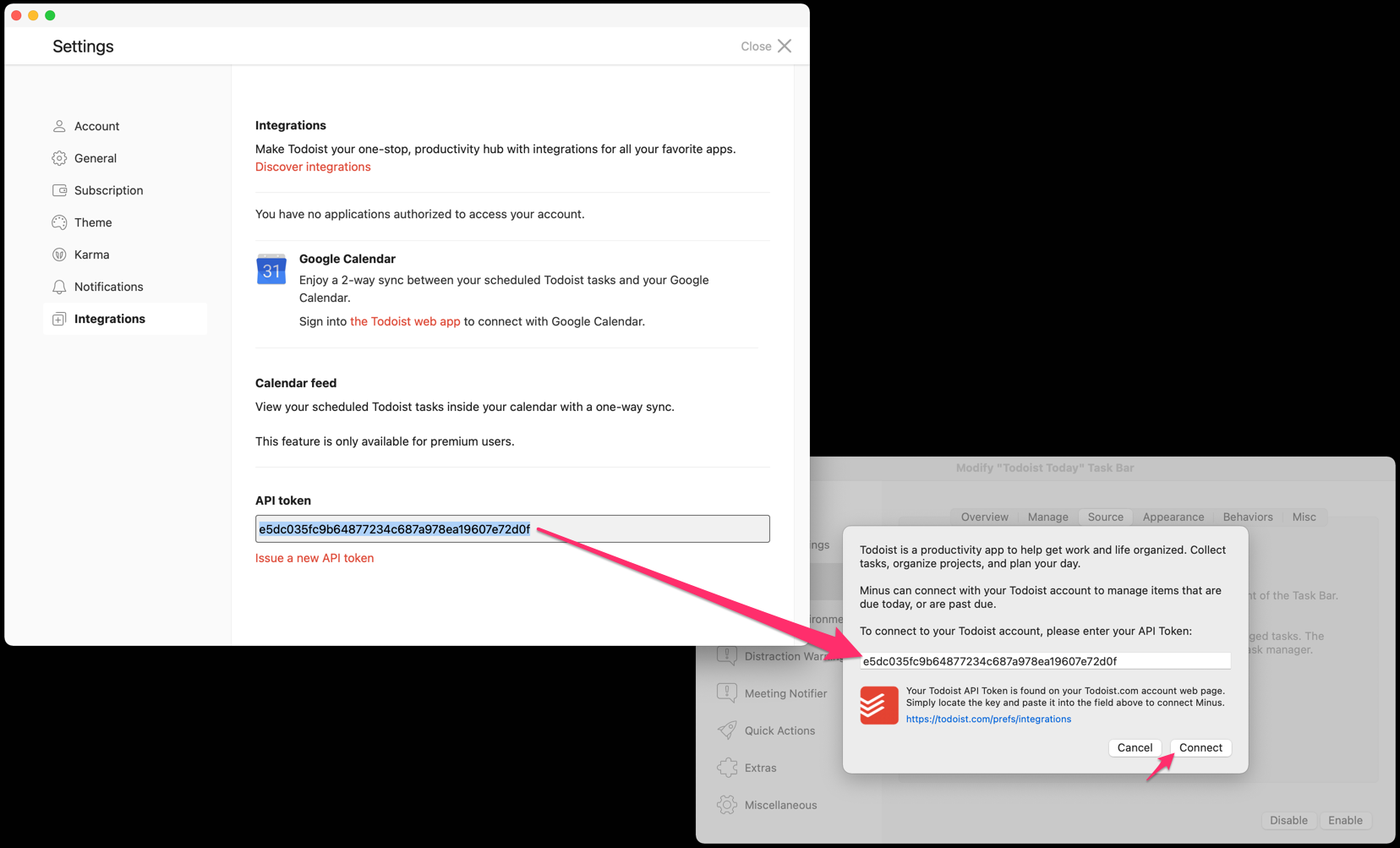
Task: Switch to the Overview tab
Action: coord(984,517)
